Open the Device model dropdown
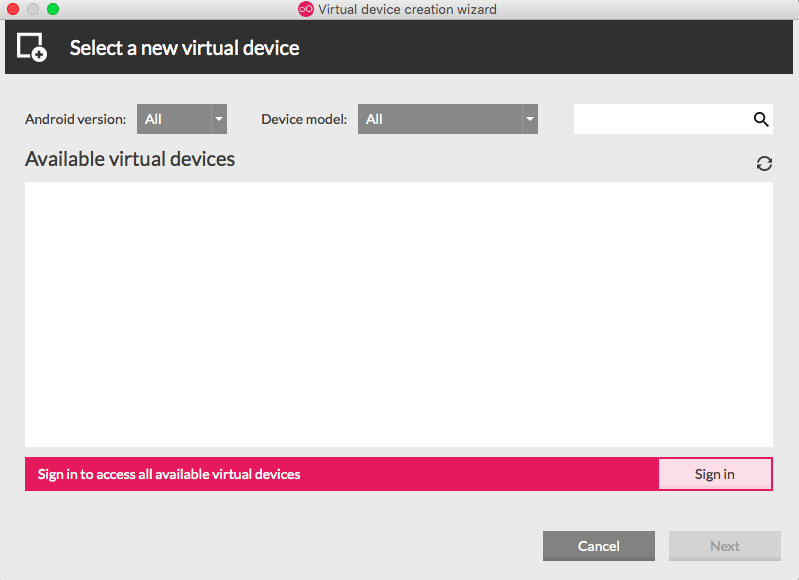Image resolution: width=799 pixels, height=580 pixels. [x=447, y=119]
